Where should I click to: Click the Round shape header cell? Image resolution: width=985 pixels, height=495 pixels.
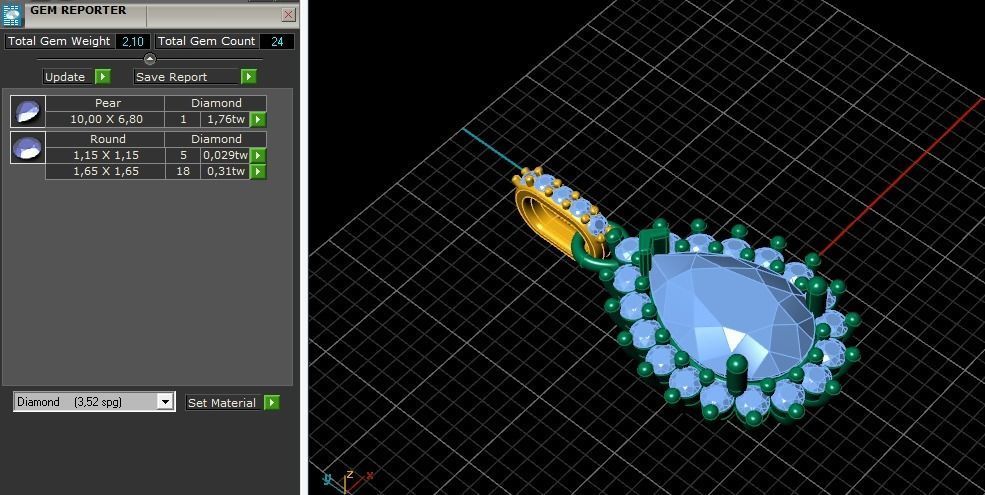[105, 139]
